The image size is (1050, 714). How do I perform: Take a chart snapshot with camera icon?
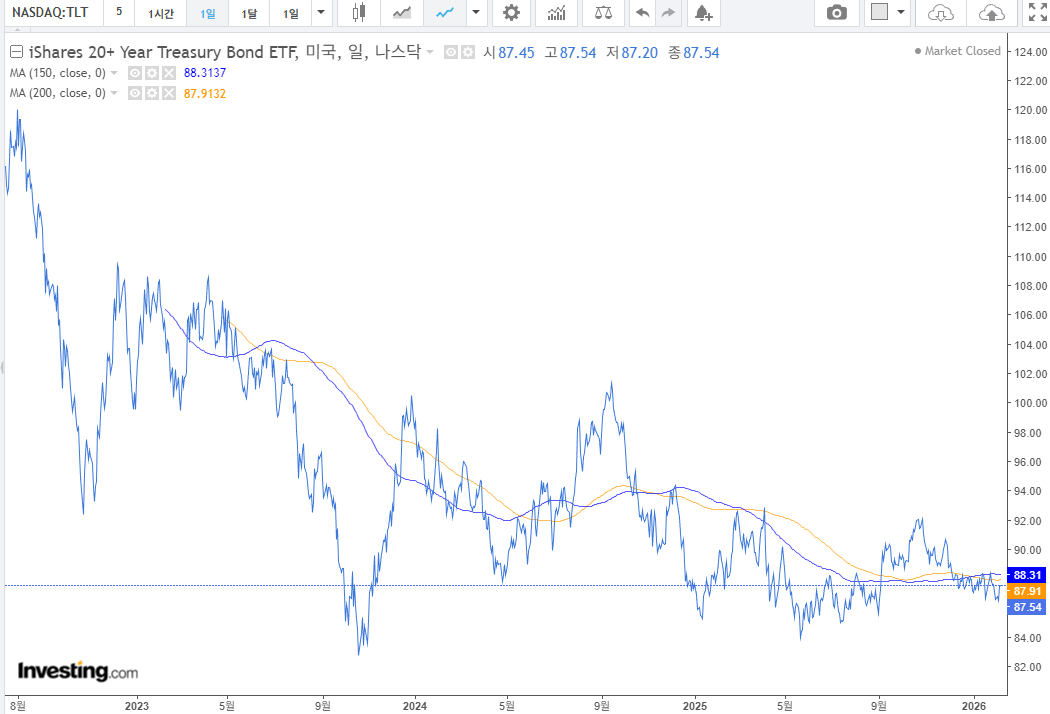(x=836, y=13)
